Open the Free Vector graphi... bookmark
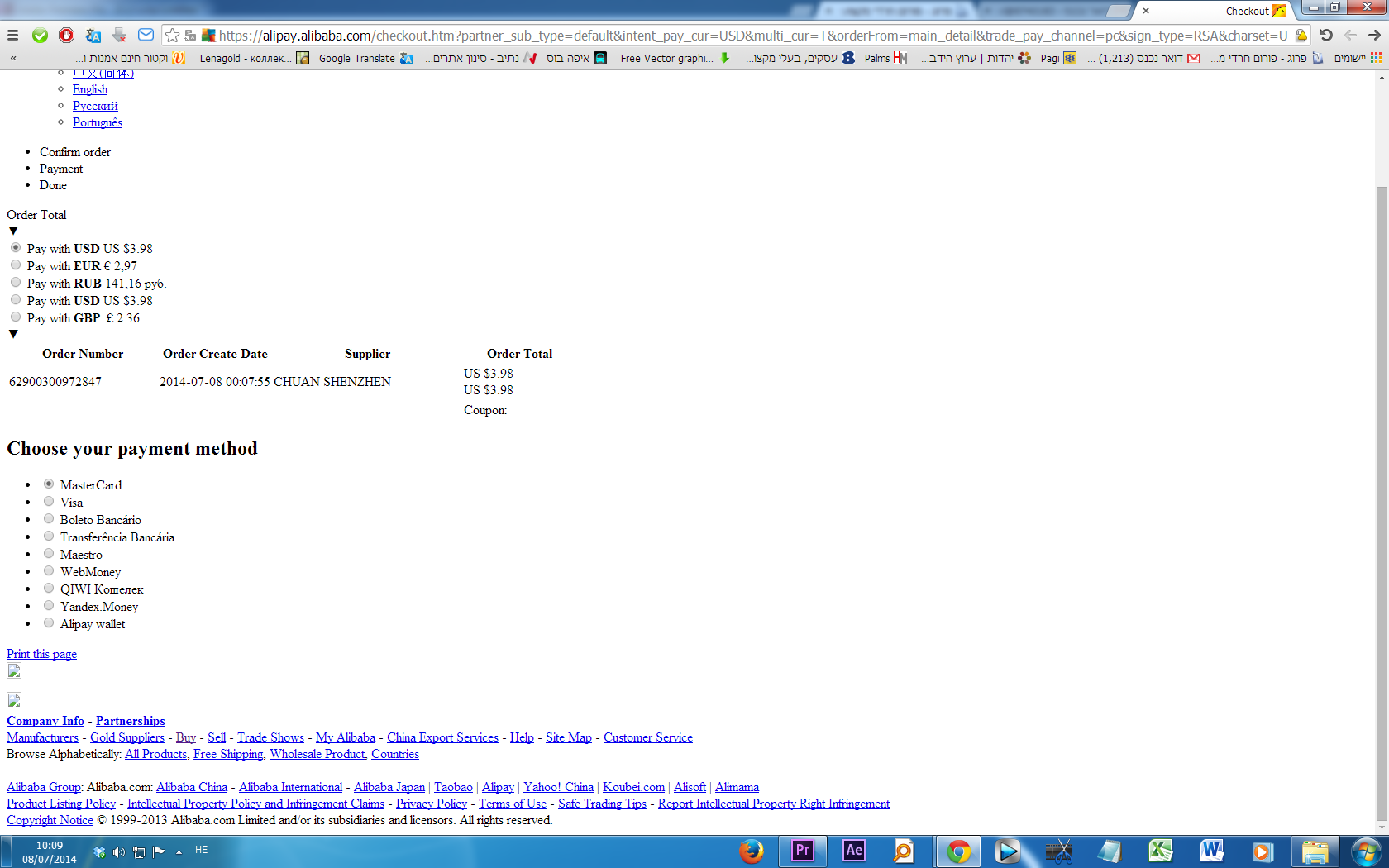This screenshot has height=868, width=1389. click(675, 58)
